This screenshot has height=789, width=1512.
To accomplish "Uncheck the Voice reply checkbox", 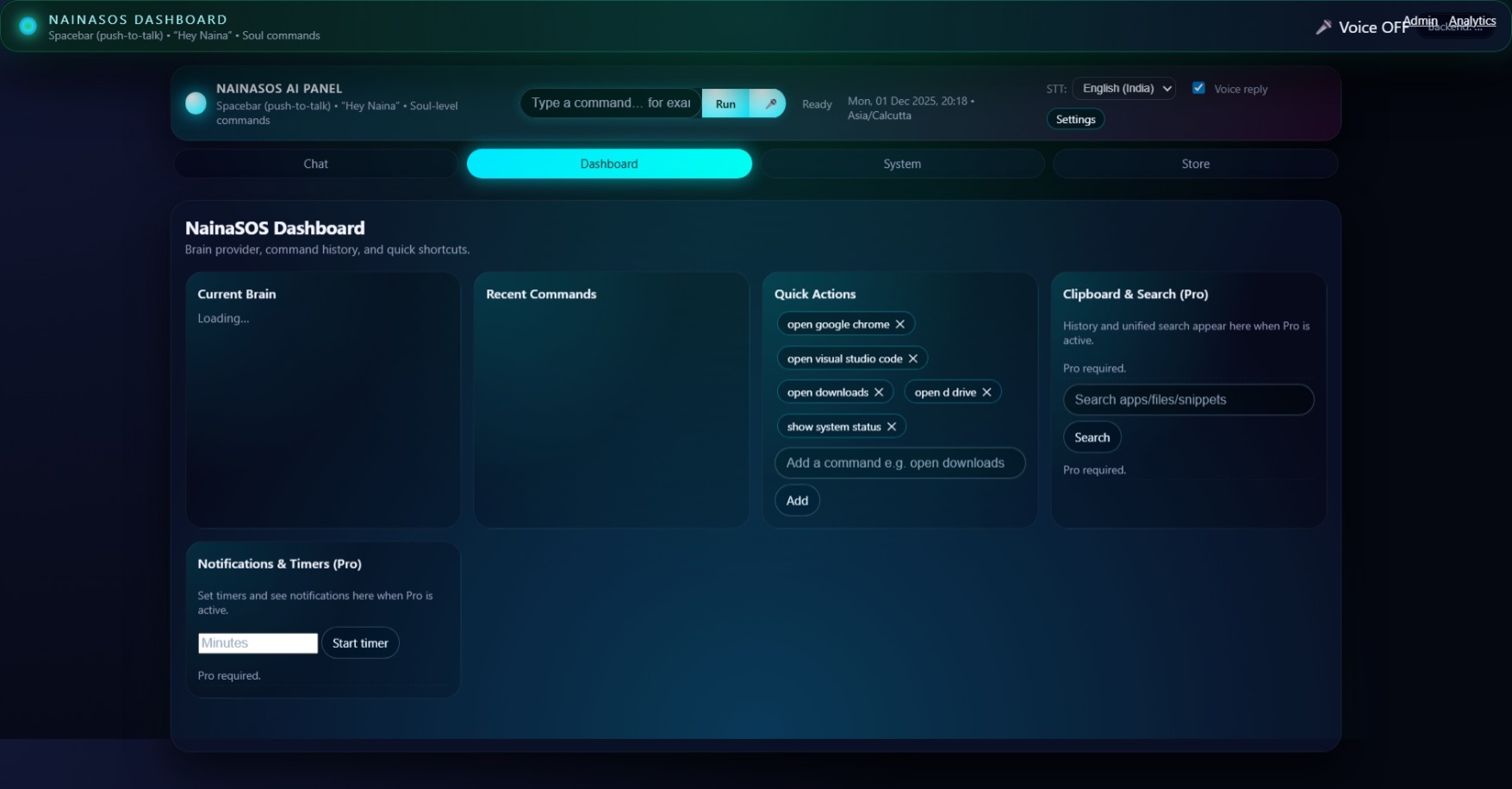I will coord(1198,88).
